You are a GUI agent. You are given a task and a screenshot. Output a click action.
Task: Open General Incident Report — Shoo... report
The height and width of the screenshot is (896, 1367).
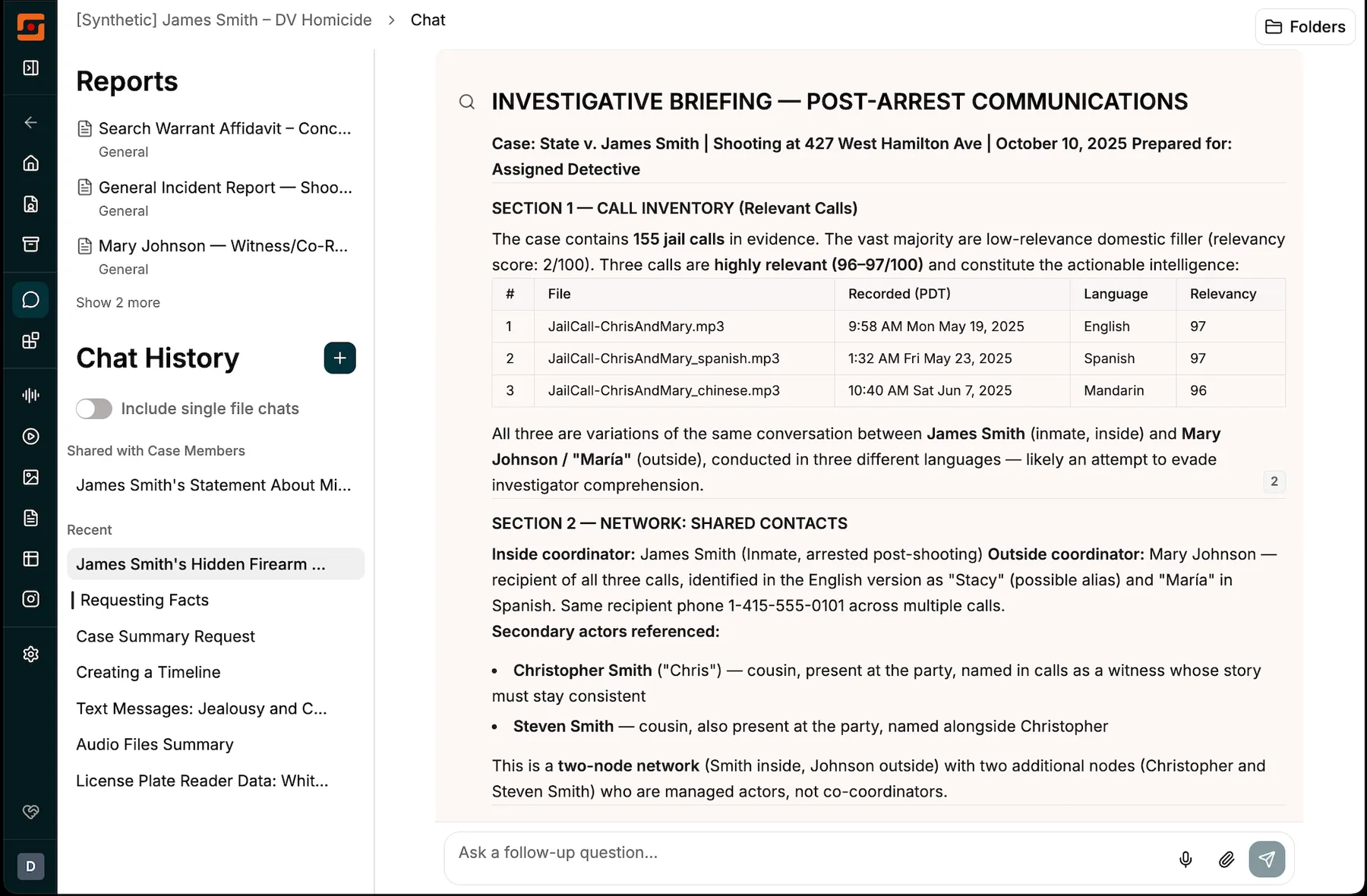pyautogui.click(x=226, y=188)
